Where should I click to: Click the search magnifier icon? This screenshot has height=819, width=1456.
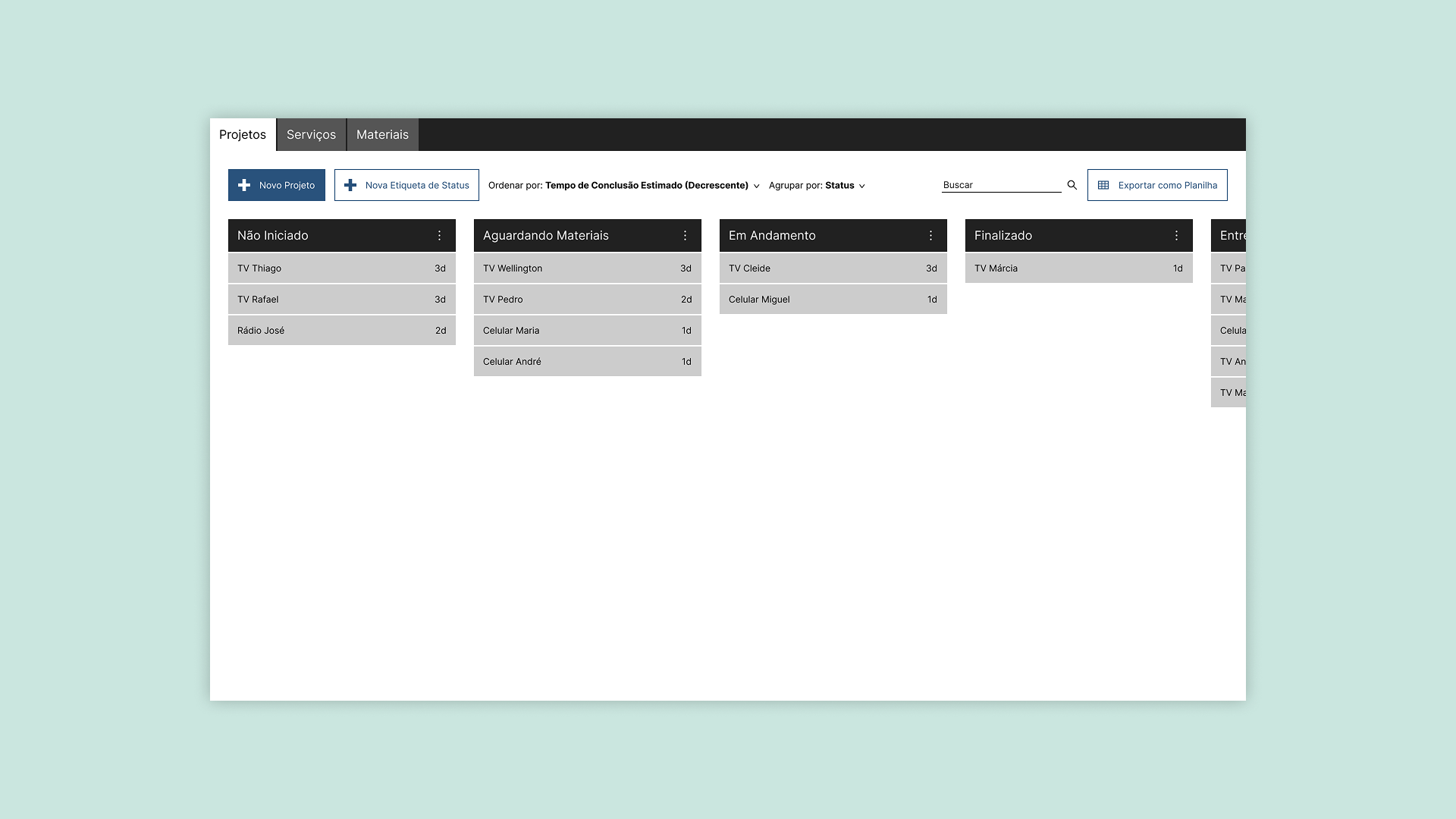tap(1072, 185)
